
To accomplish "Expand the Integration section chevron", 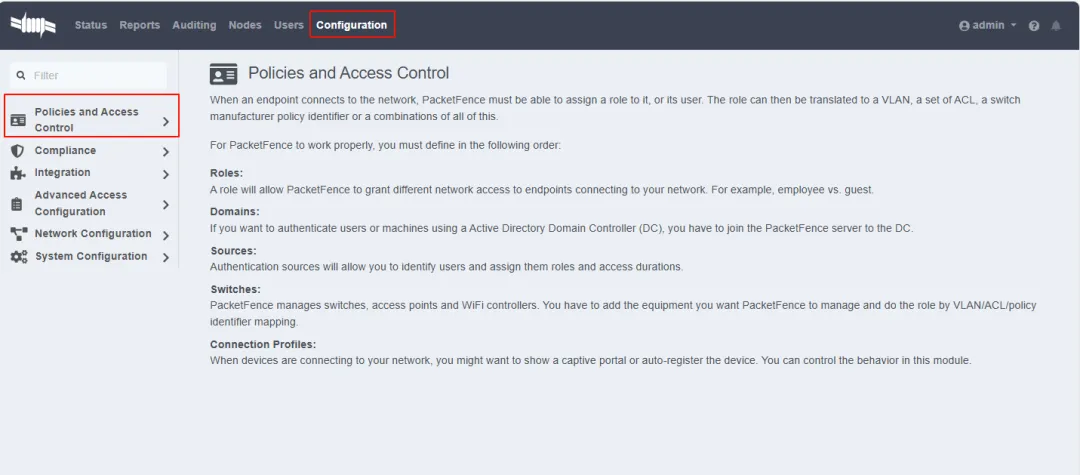I will coord(166,174).
